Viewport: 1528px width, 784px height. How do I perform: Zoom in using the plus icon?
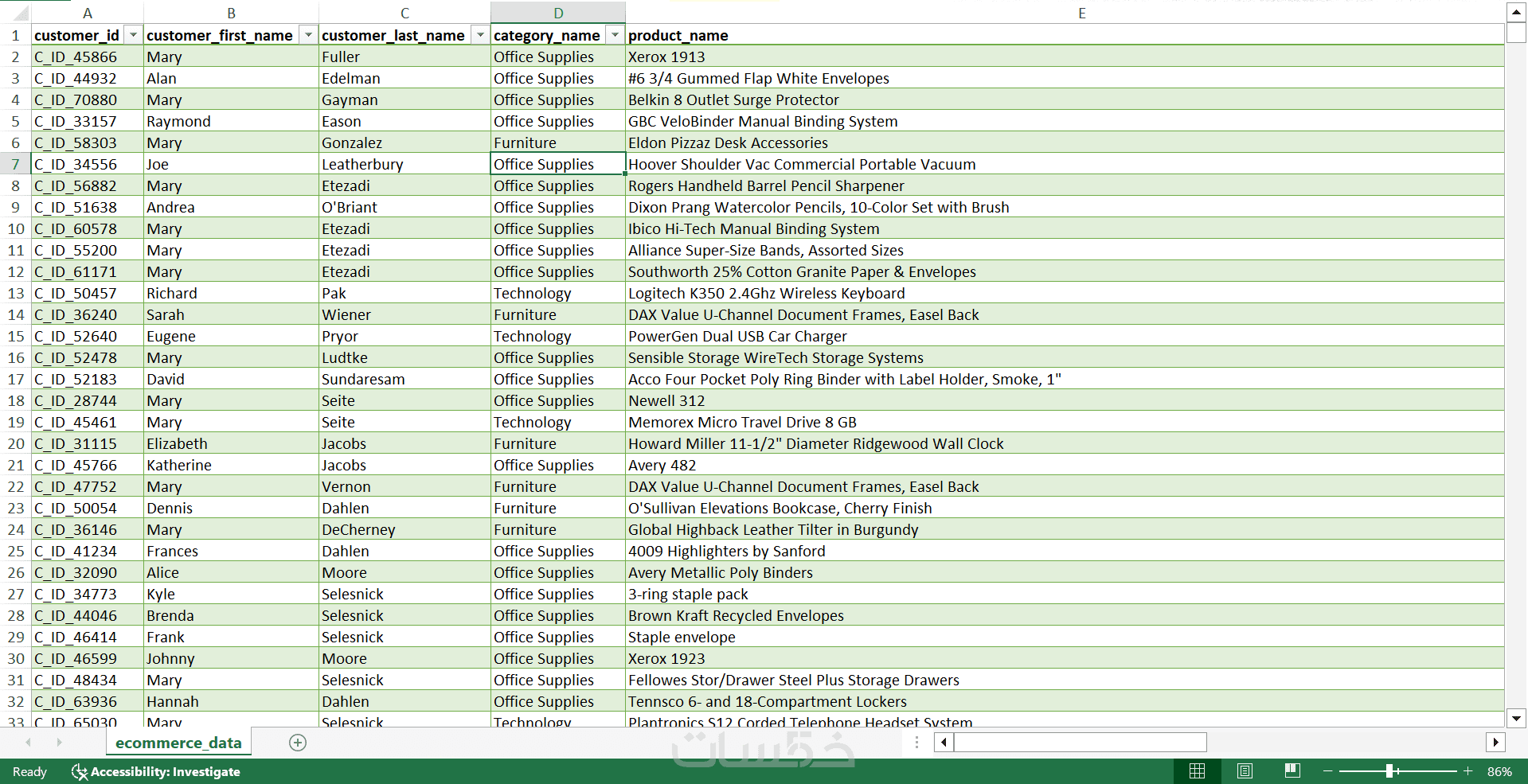pyautogui.click(x=1467, y=771)
